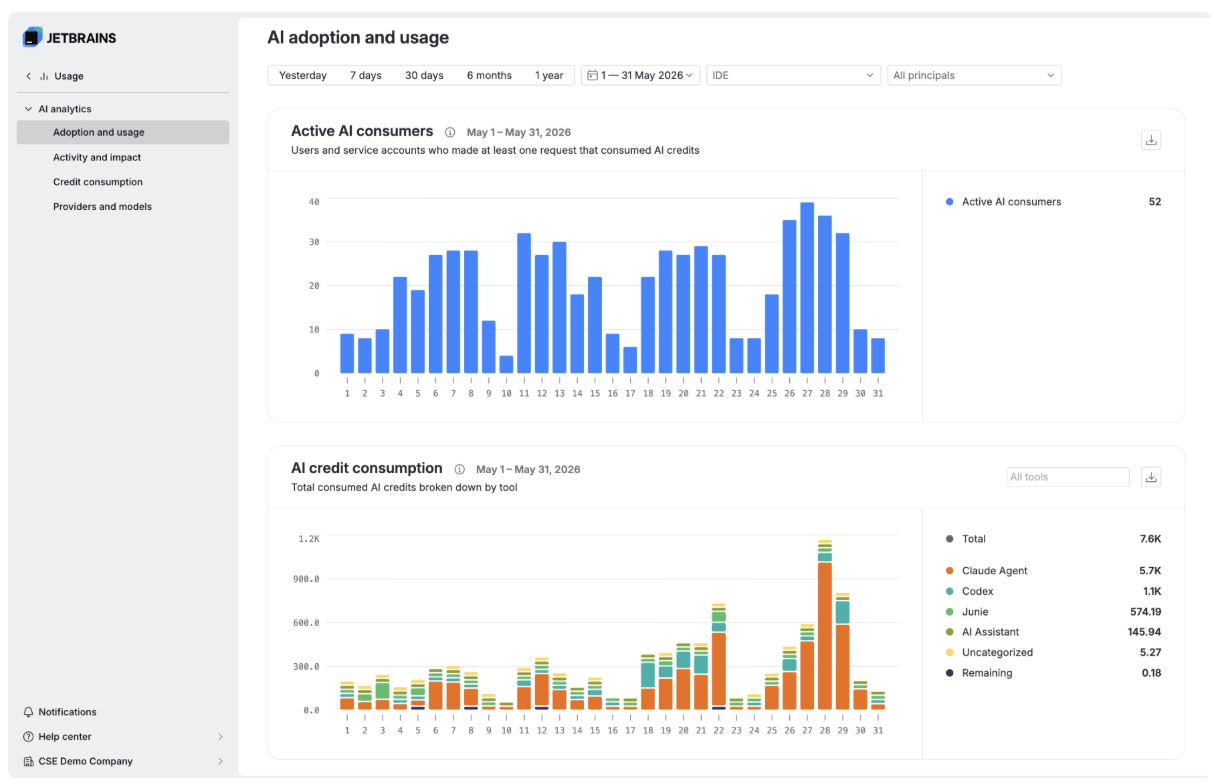Viewport: 1214px width, 784px height.
Task: Open the All principals dropdown
Action: pos(974,75)
